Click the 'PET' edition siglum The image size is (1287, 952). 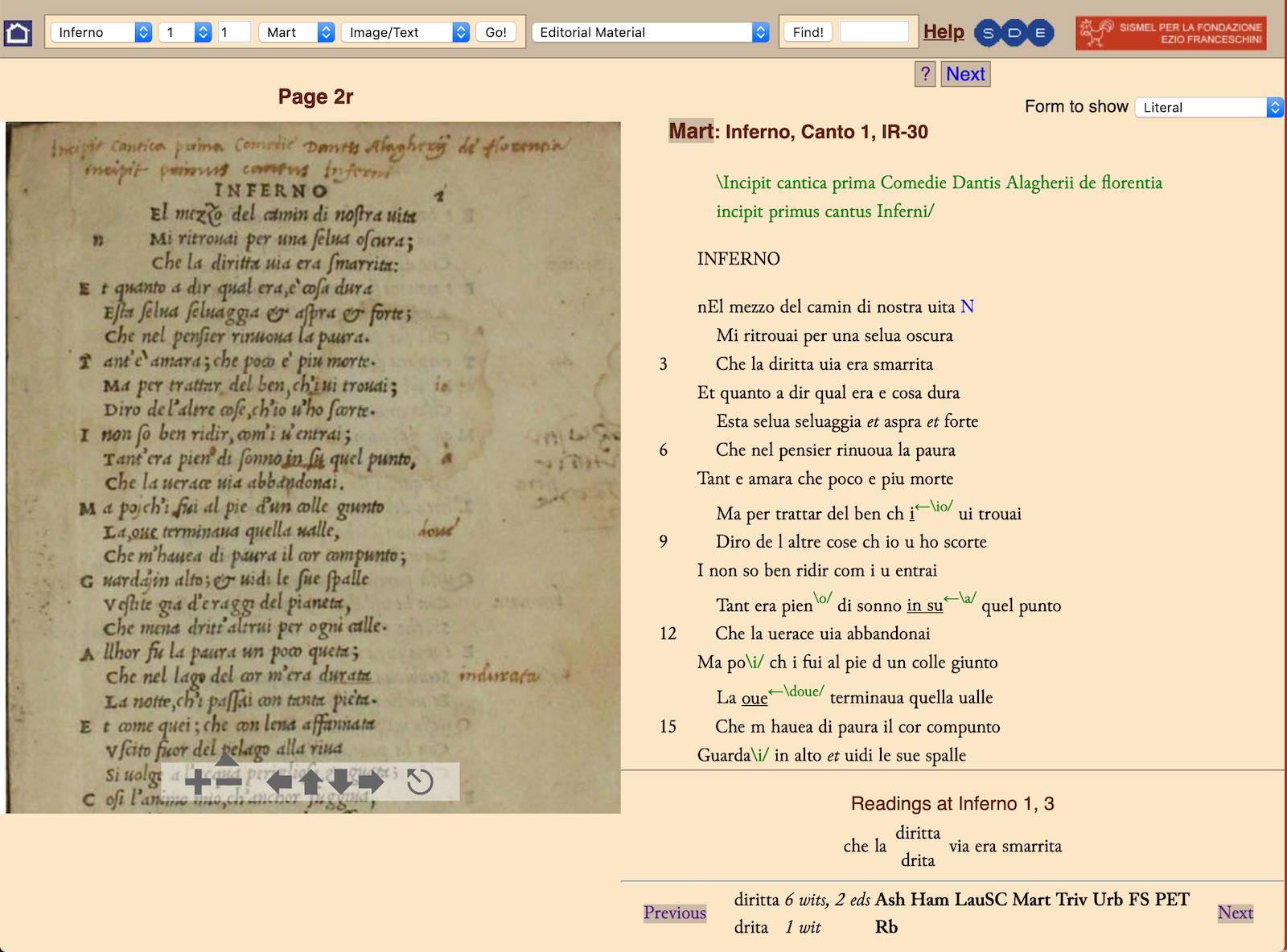1172,900
